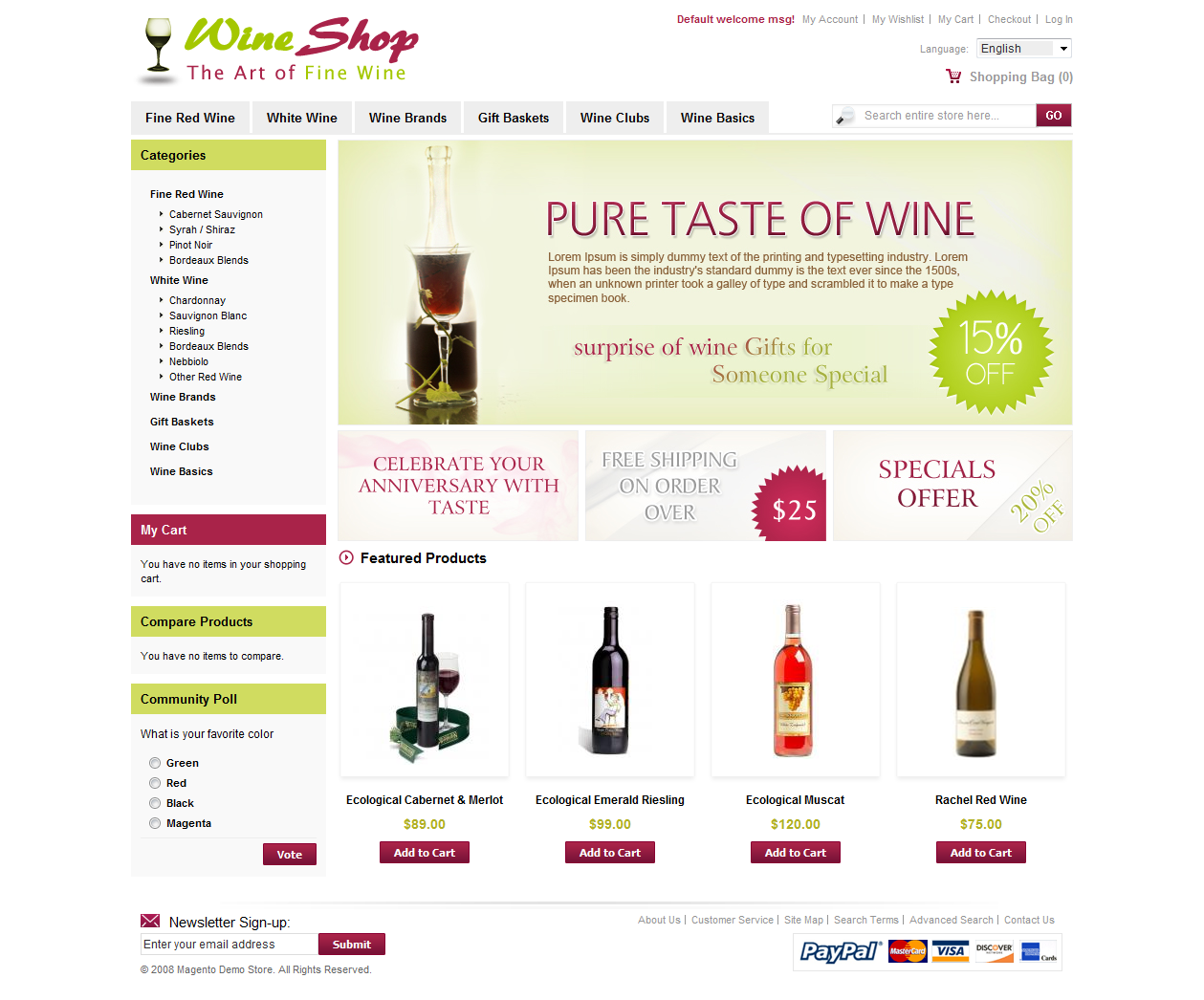Click the PayPal payment logo
This screenshot has height=1000, width=1204.
841,951
